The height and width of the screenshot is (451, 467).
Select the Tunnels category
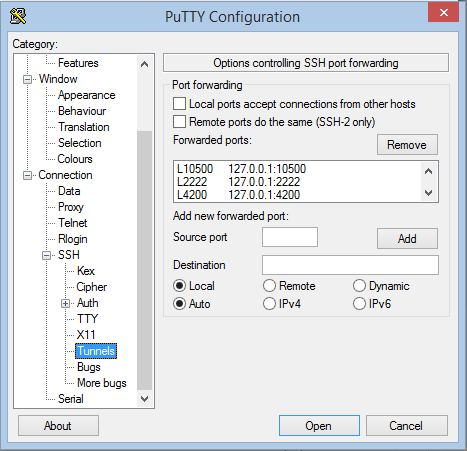tap(96, 351)
